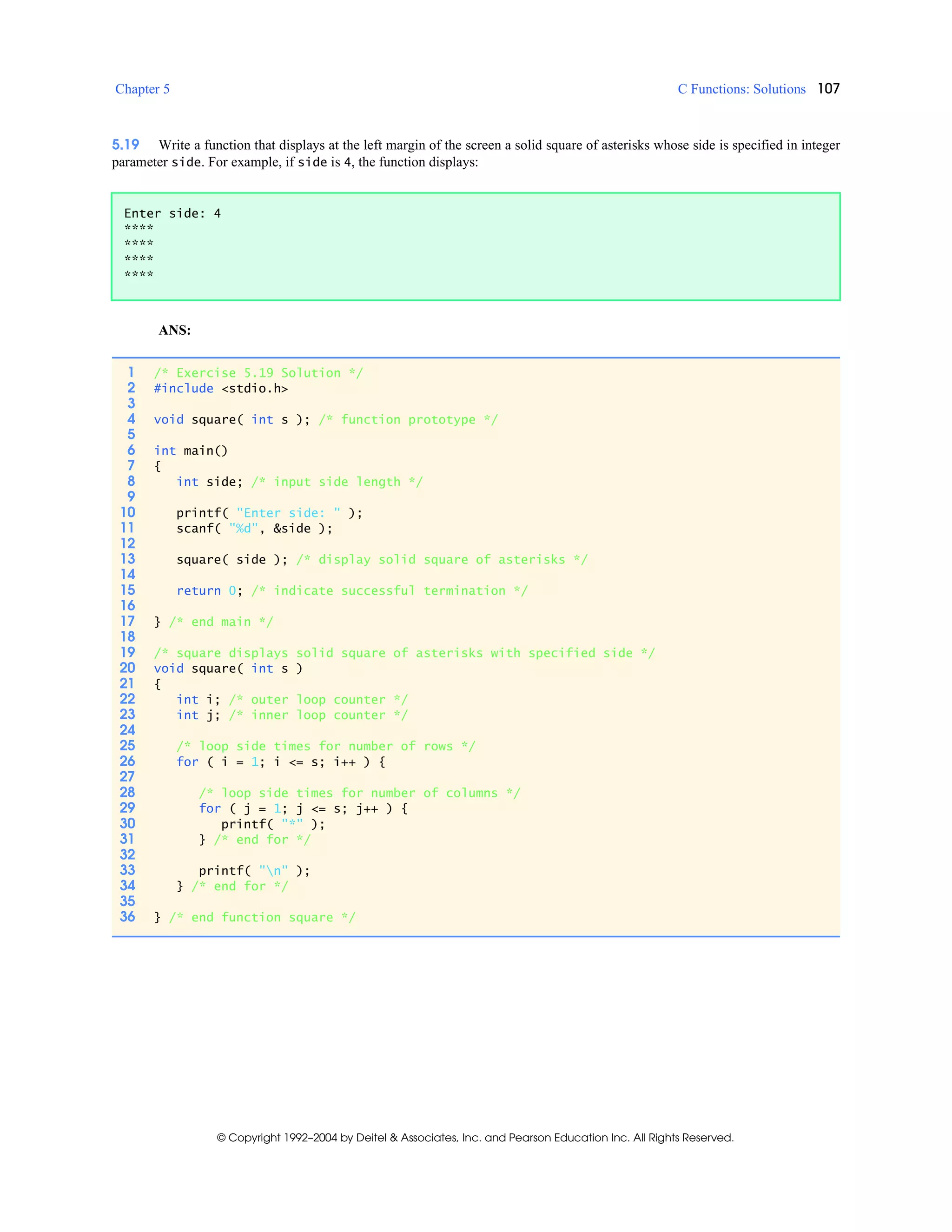Image resolution: width=952 pixels, height=1232 pixels.
Task: Click the 'C Functions: Solutions' header
Action: tap(741, 89)
